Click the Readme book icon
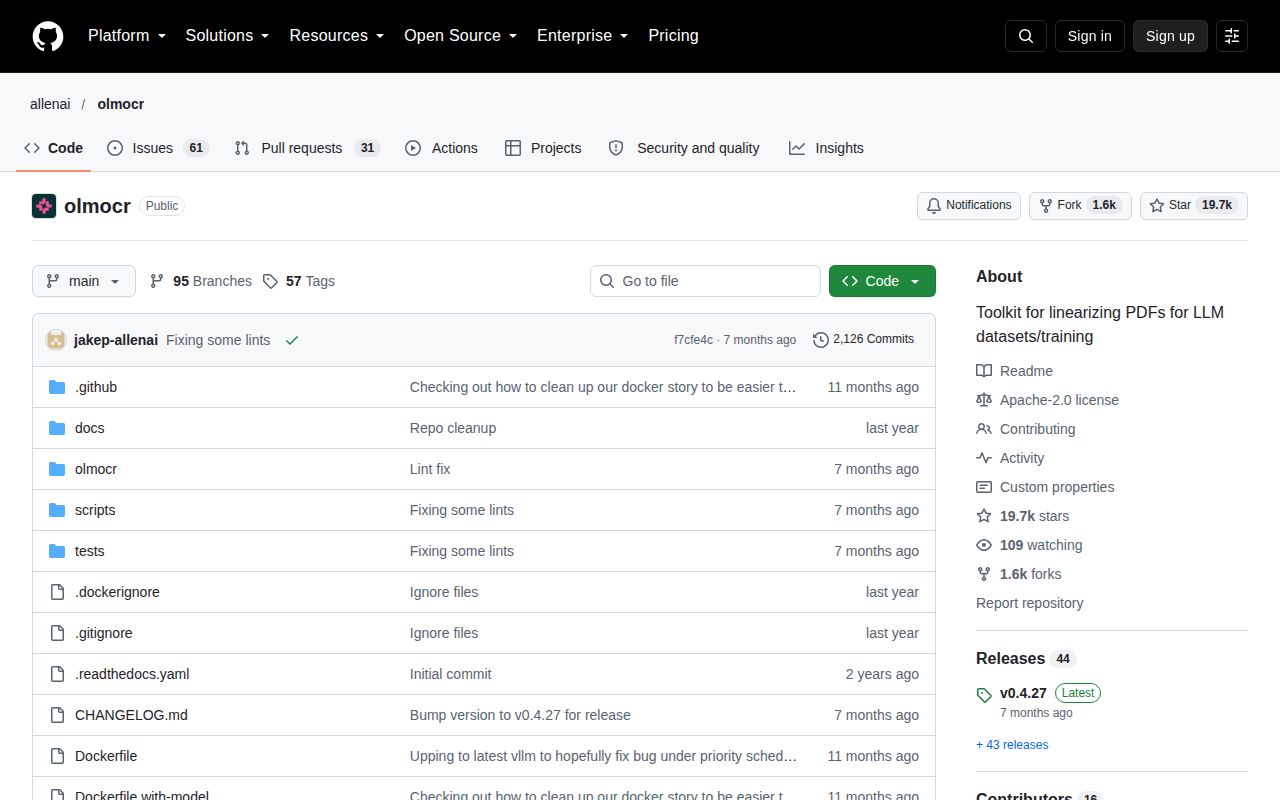This screenshot has height=800, width=1280. click(984, 371)
